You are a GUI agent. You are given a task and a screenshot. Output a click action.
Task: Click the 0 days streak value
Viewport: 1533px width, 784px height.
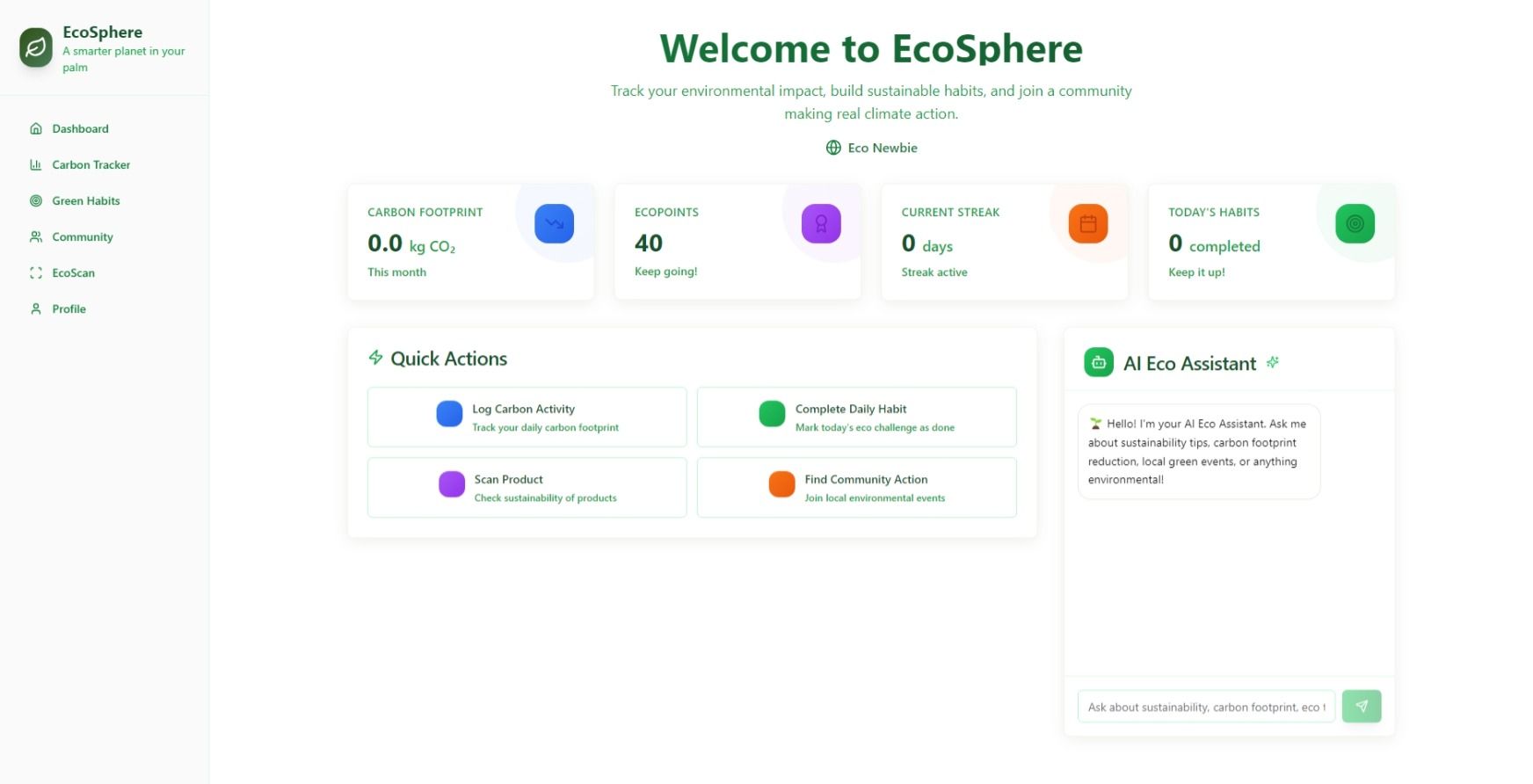pos(927,243)
